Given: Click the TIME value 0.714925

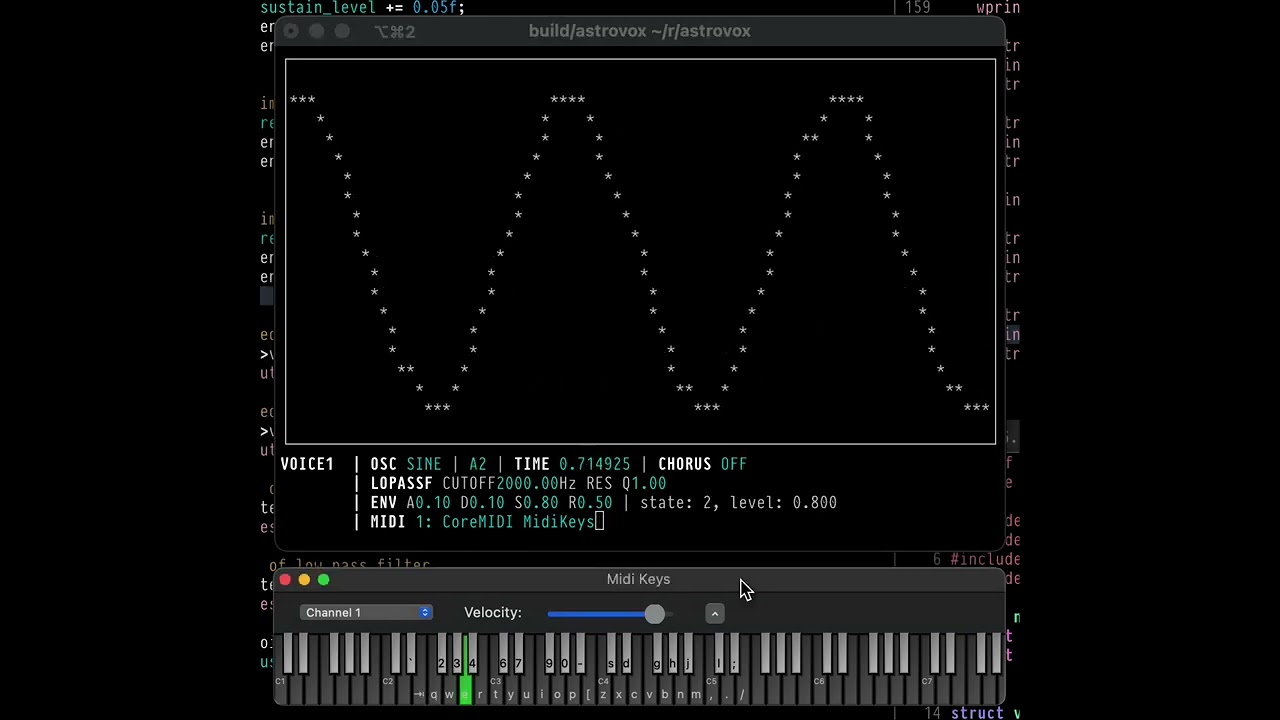Looking at the screenshot, I should point(595,464).
